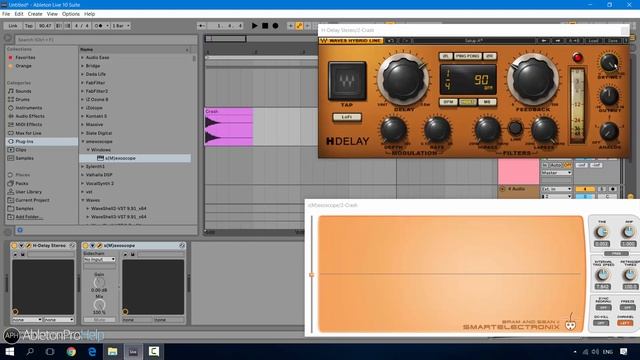
Task: Click the Sounds category icon
Action: (x=11, y=91)
